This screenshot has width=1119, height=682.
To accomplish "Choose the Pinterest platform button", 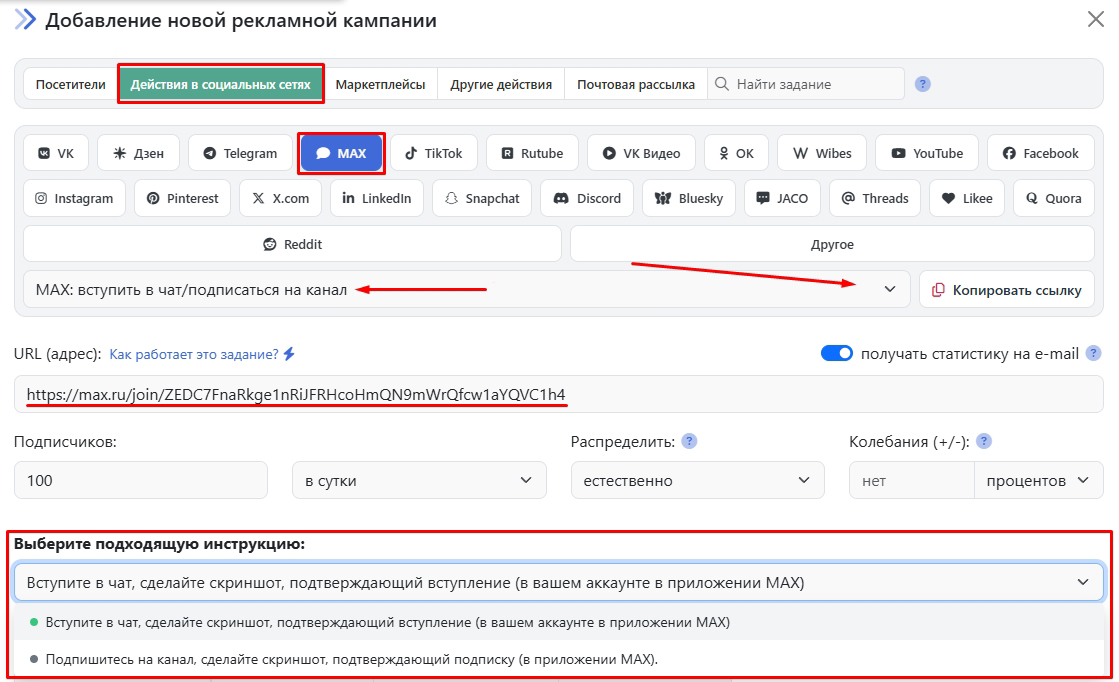I will tap(183, 198).
